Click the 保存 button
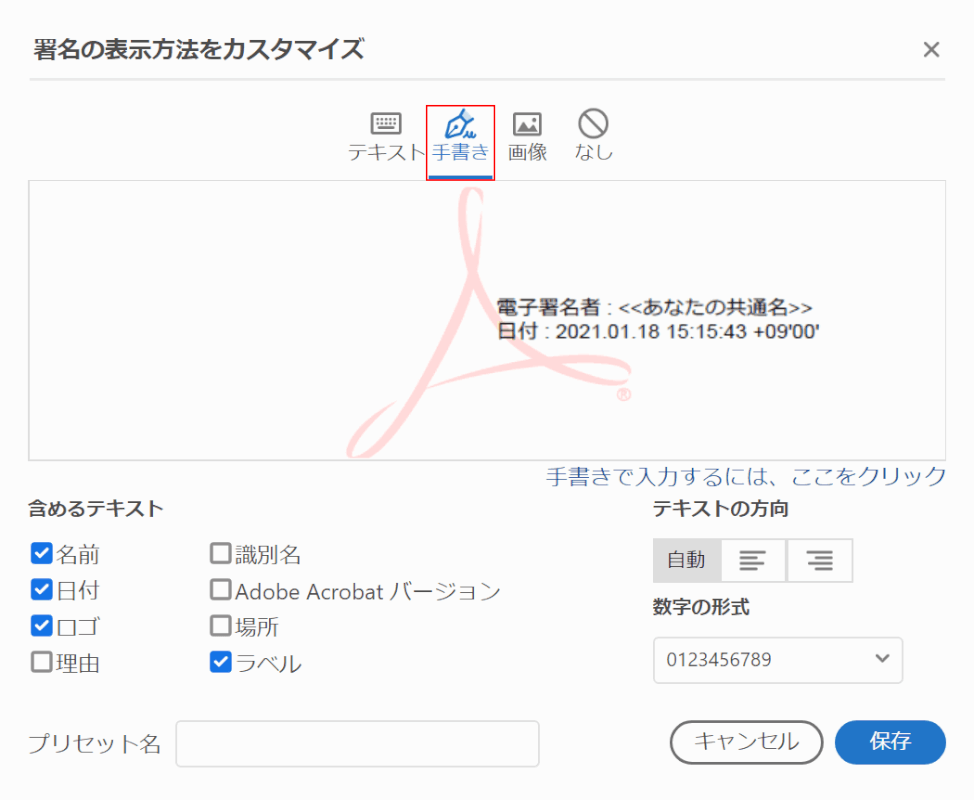 pyautogui.click(x=889, y=742)
